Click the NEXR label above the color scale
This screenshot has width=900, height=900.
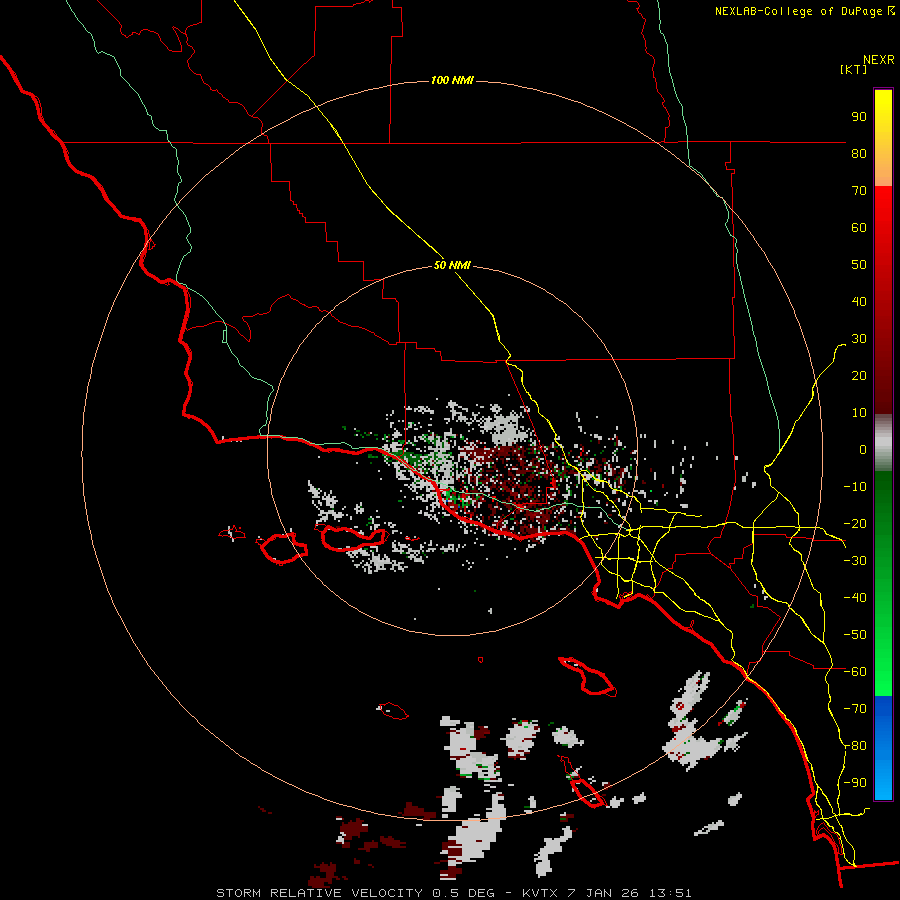879,60
